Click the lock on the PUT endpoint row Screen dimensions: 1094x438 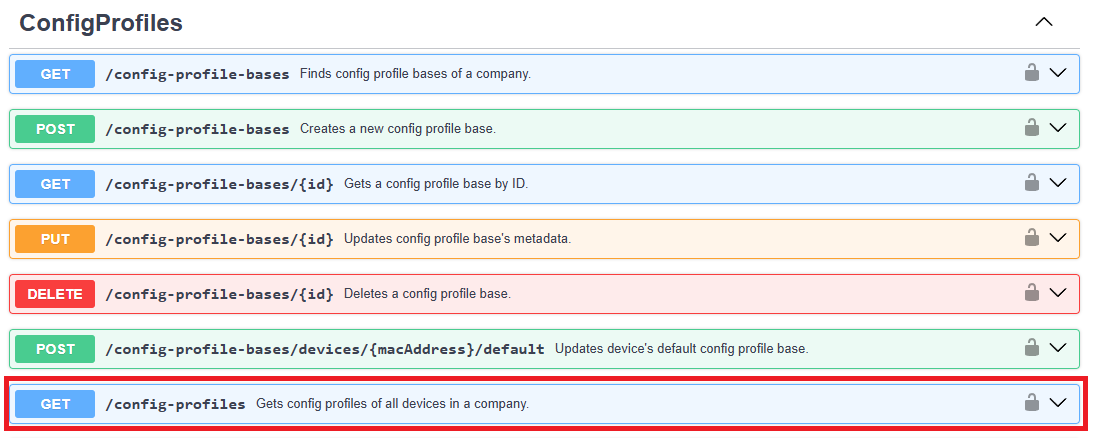1031,238
